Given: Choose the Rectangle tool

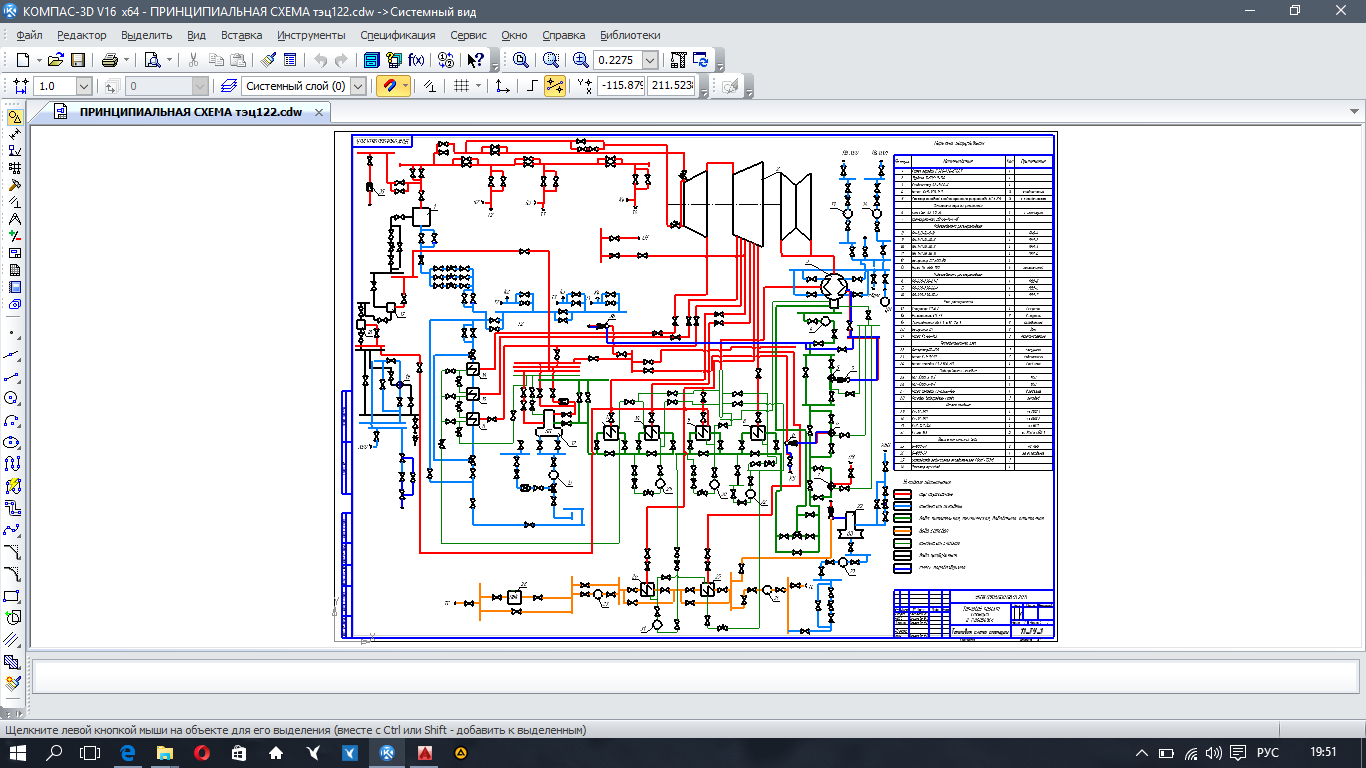Looking at the screenshot, I should (x=14, y=596).
